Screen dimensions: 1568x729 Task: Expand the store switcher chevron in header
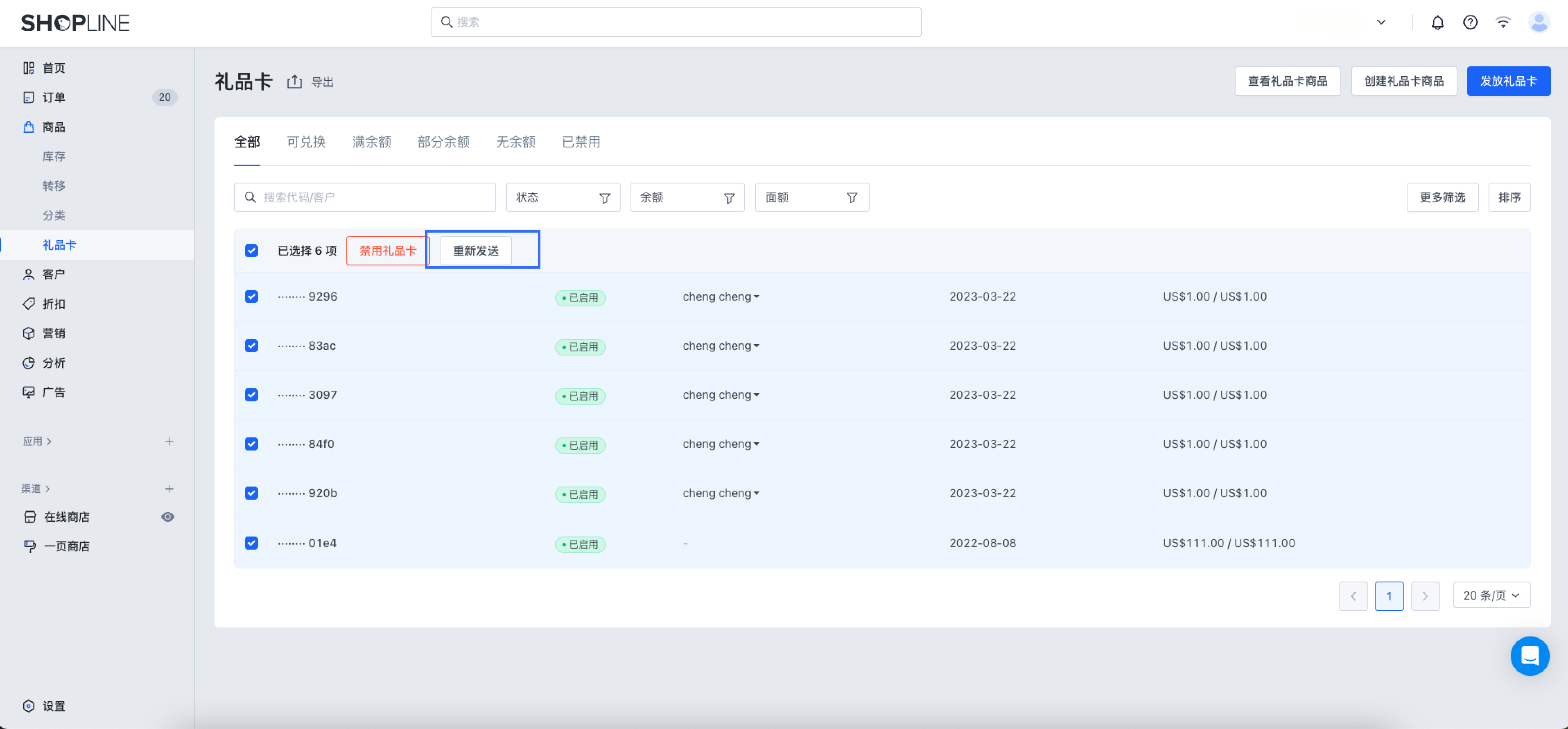pyautogui.click(x=1381, y=23)
